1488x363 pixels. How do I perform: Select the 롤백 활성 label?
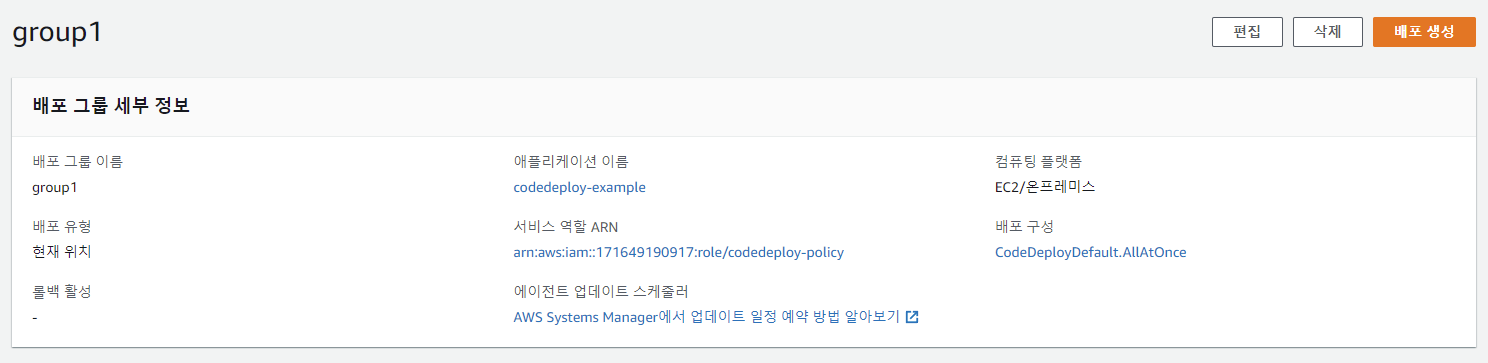(x=62, y=292)
